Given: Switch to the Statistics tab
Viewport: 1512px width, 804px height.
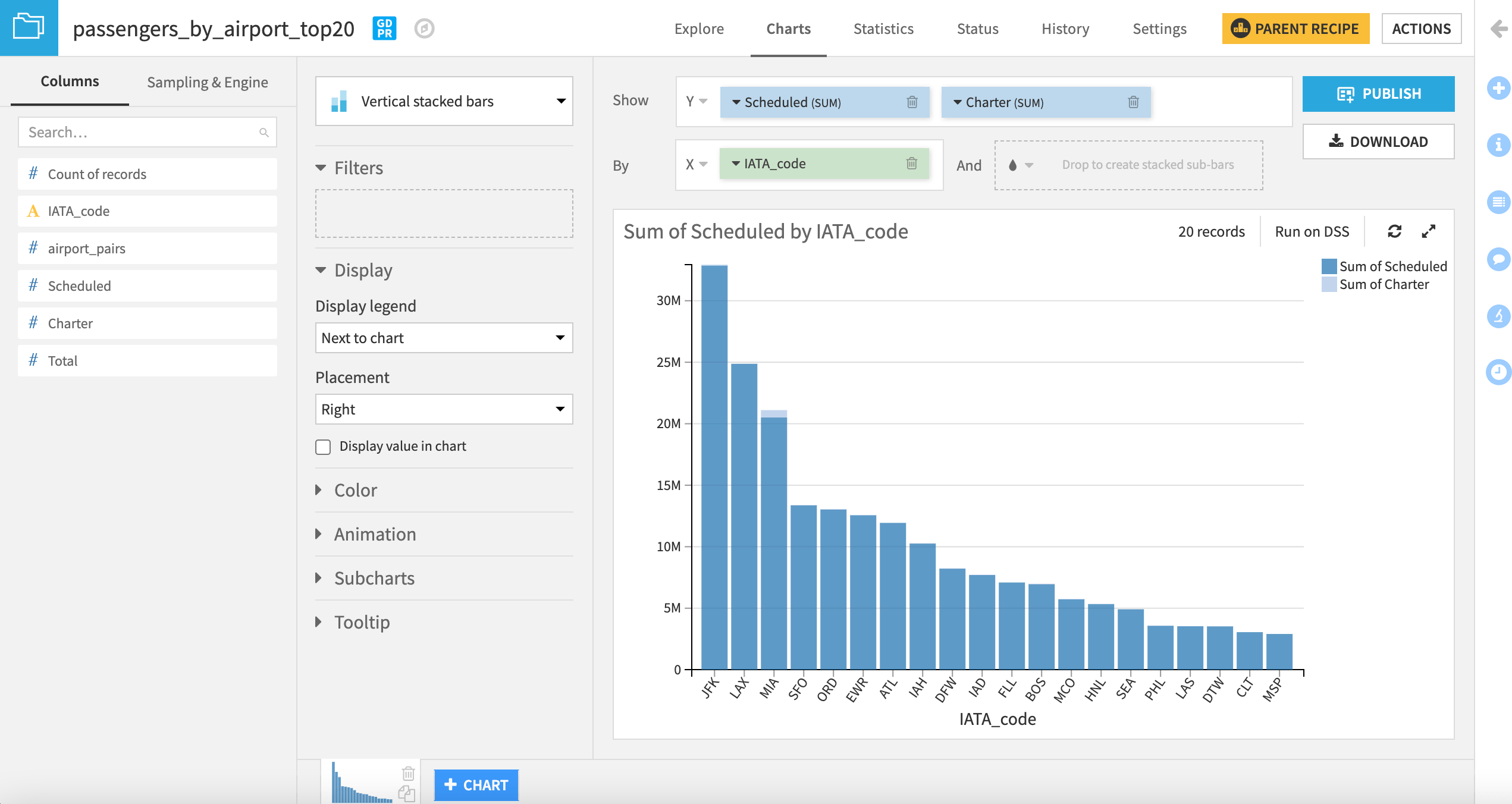Looking at the screenshot, I should (883, 29).
